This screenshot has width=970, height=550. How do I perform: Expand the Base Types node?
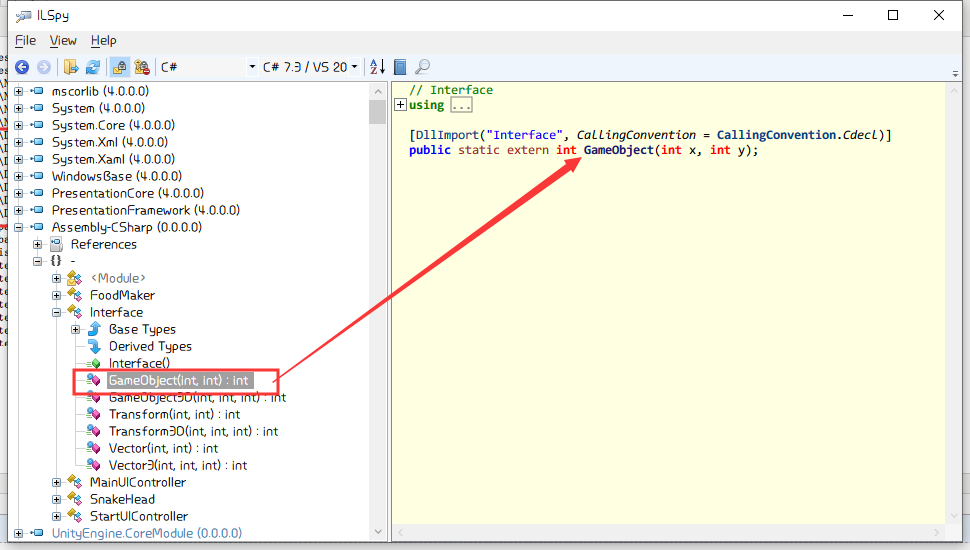coord(75,330)
